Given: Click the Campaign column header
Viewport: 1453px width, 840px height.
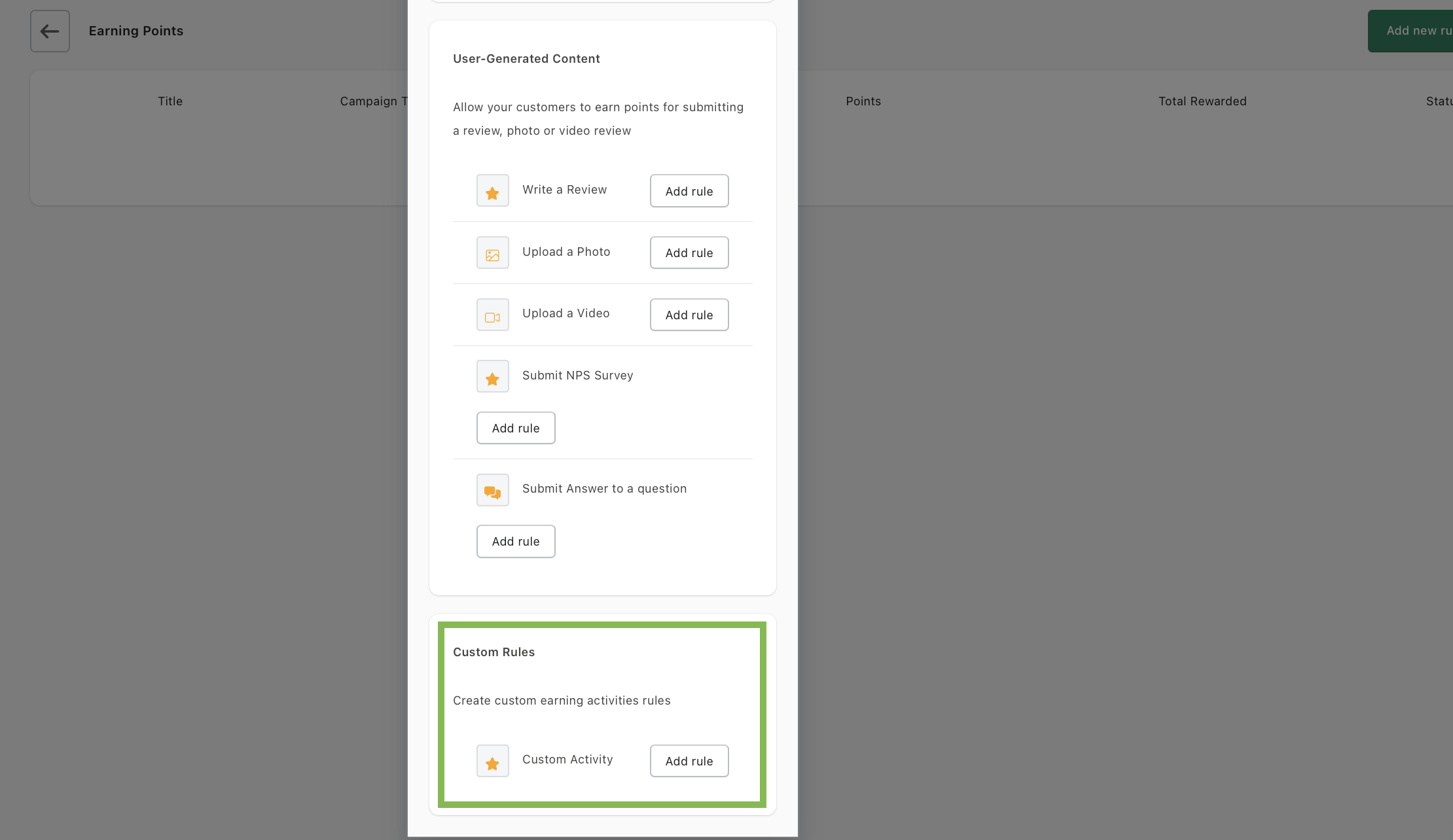Looking at the screenshot, I should coord(374,101).
